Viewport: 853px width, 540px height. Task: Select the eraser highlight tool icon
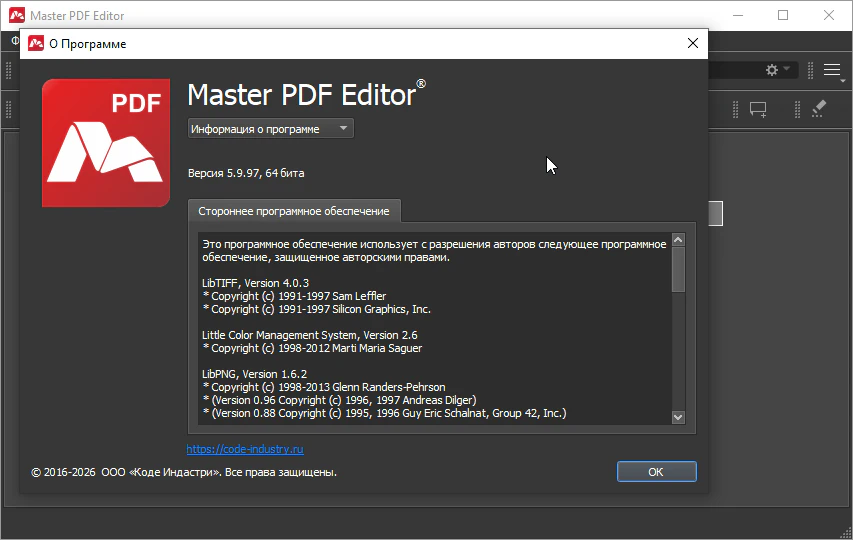(x=817, y=109)
